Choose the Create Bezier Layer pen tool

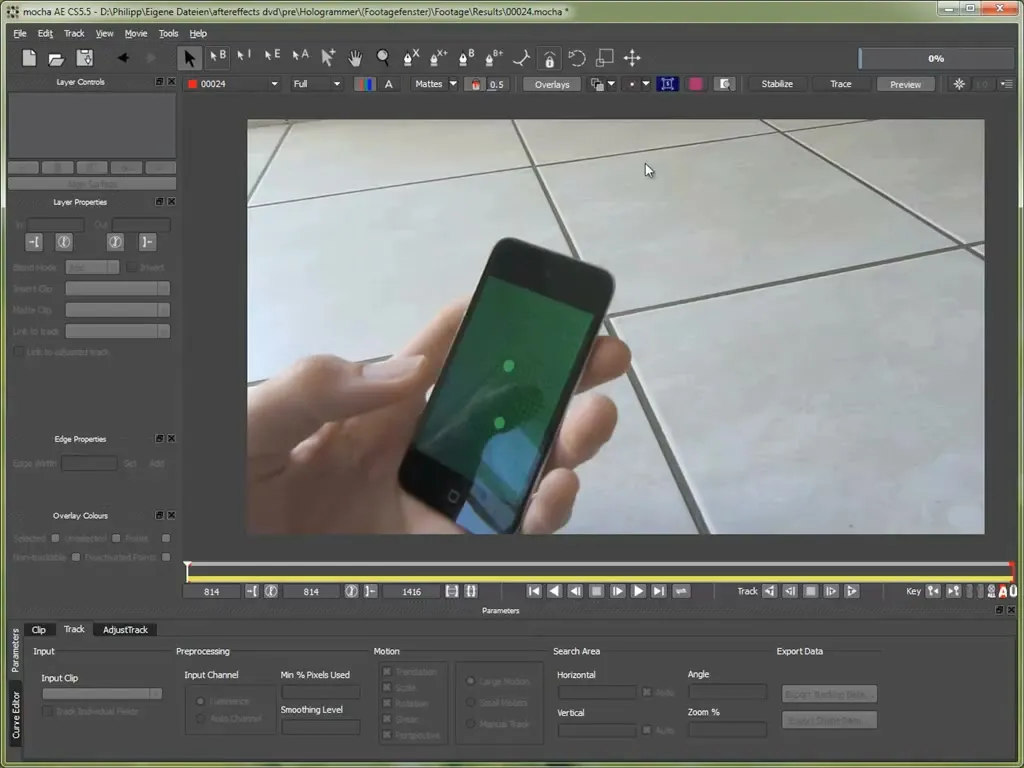[466, 58]
